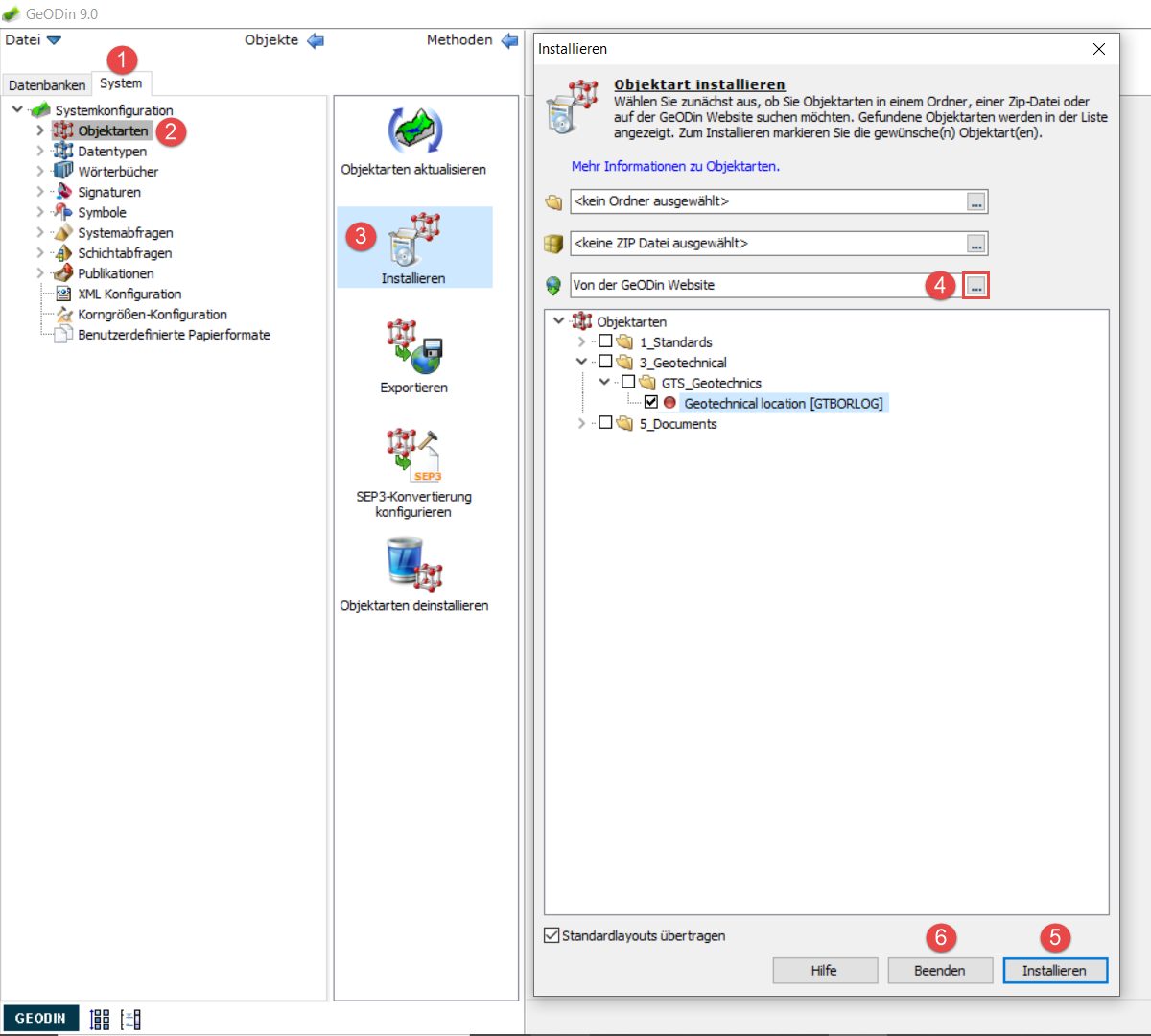Collapse the 3_Geotechnical folder
Image resolution: width=1151 pixels, height=1036 pixels.
581,362
